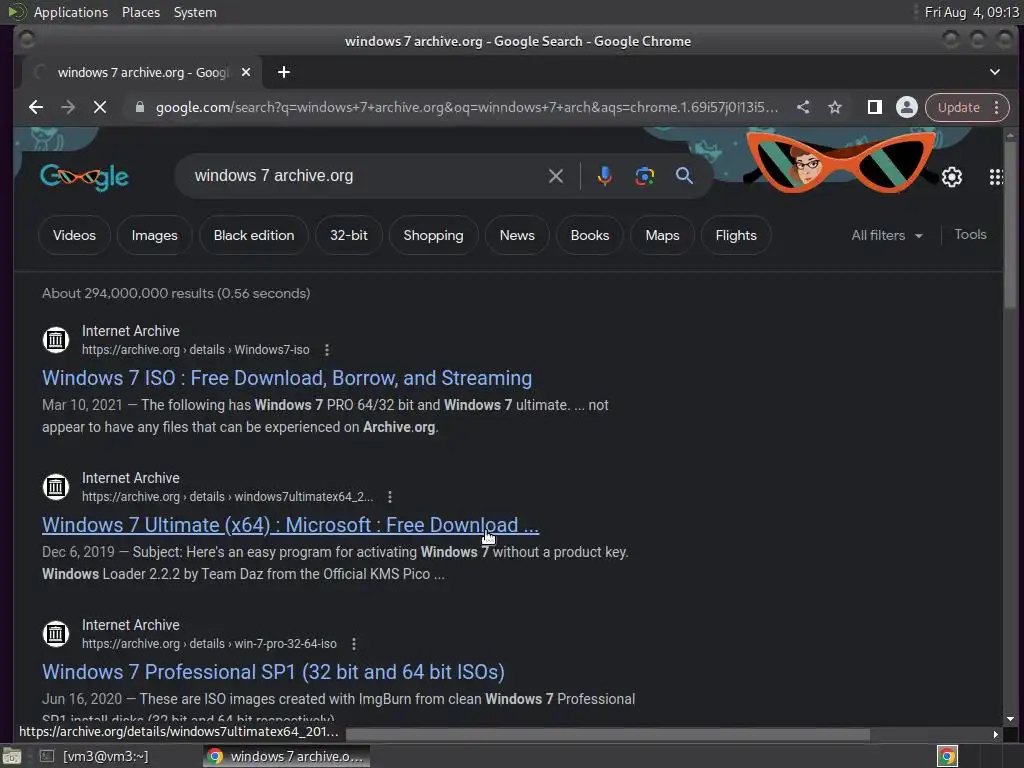
Task: Click the scrollbar down arrow
Action: click(x=1010, y=719)
